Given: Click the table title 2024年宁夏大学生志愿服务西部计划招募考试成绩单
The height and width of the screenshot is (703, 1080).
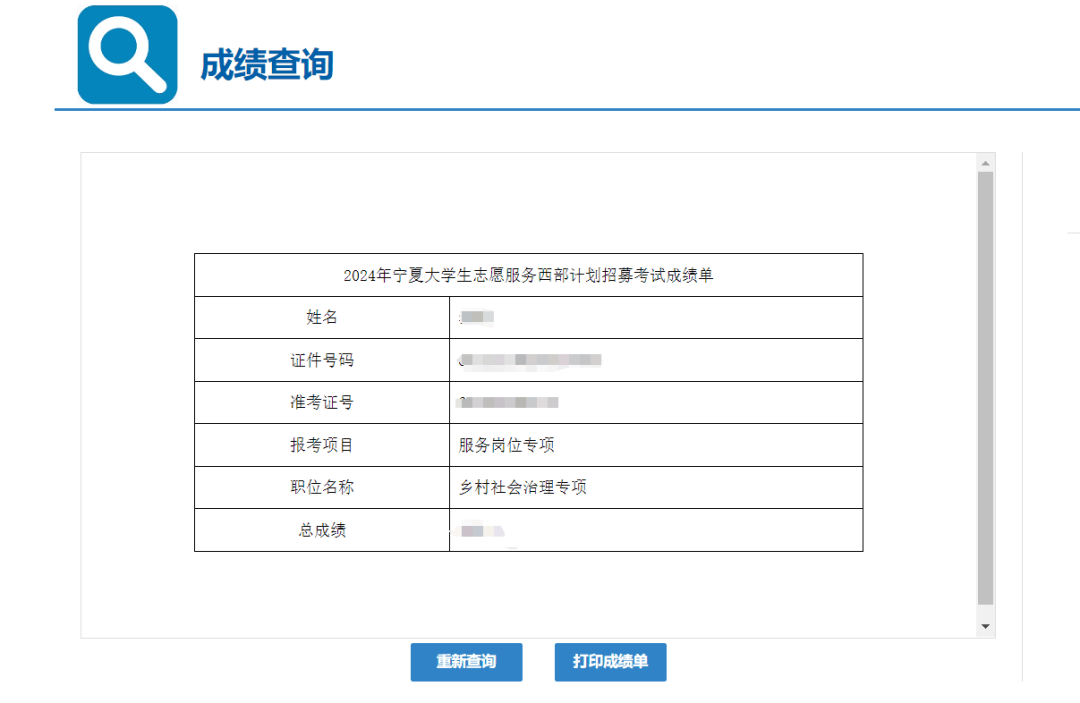Looking at the screenshot, I should (528, 275).
